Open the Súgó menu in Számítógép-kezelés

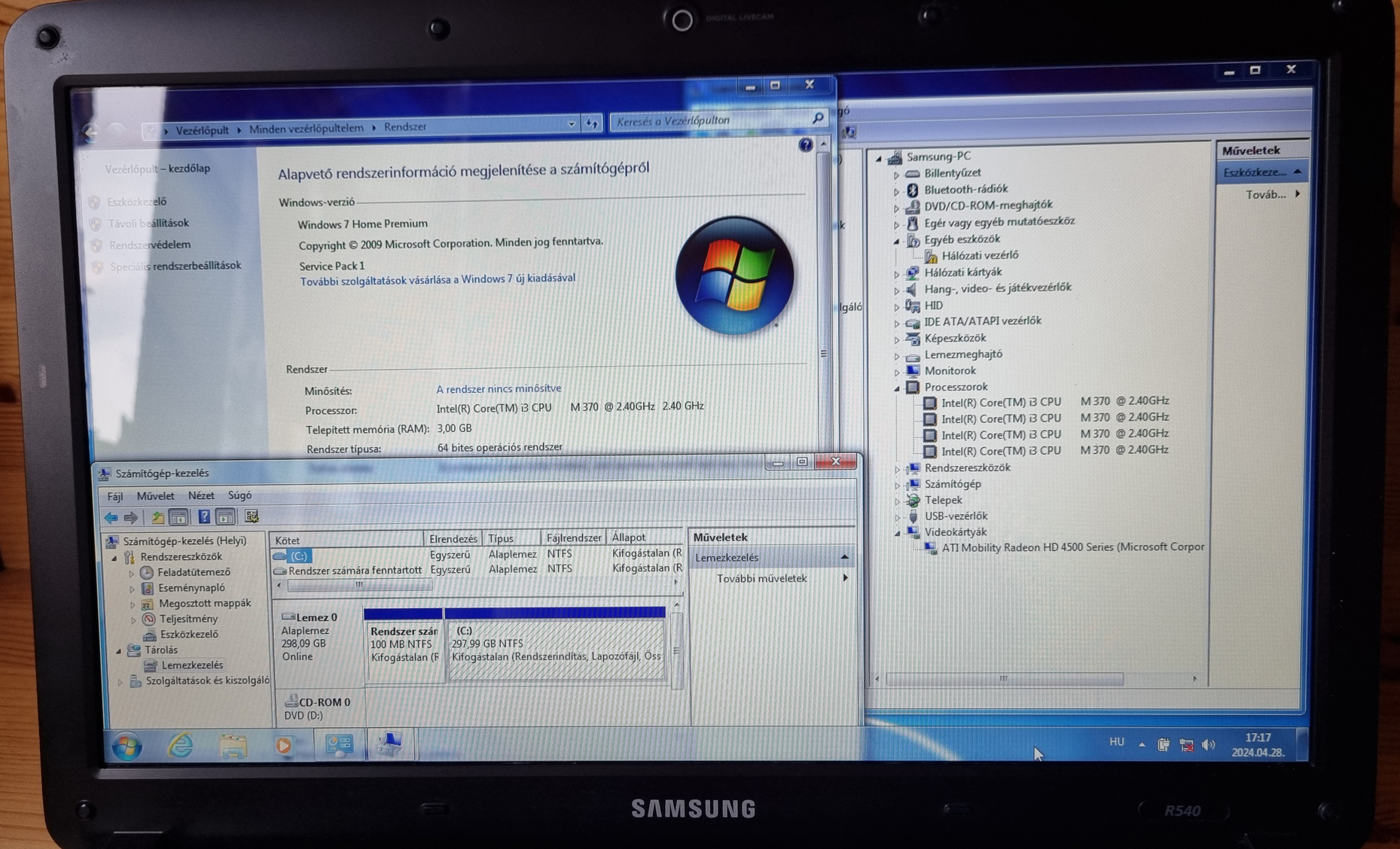[239, 495]
